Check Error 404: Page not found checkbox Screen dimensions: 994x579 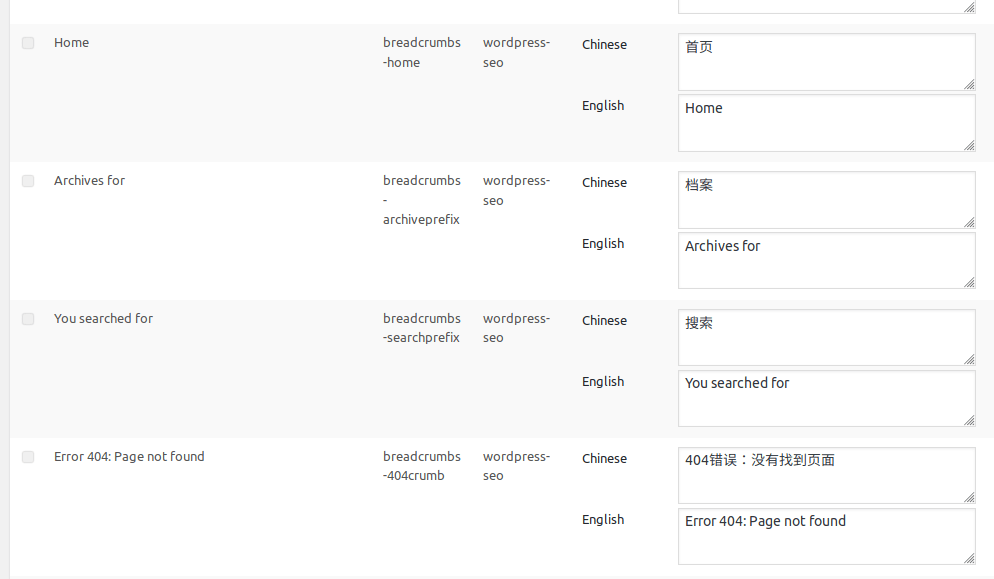pyautogui.click(x=28, y=457)
